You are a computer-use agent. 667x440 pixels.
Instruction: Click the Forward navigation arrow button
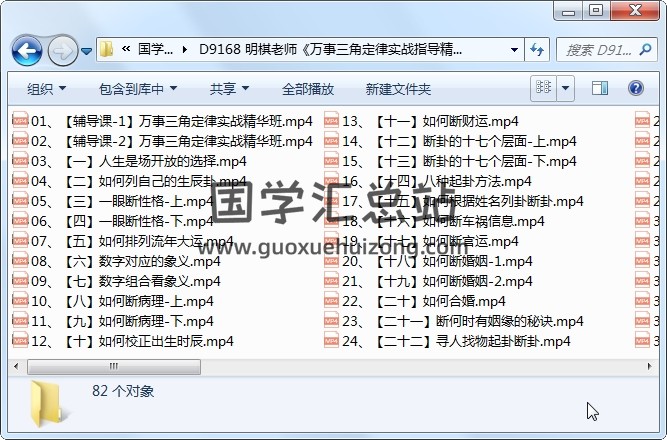tap(63, 51)
